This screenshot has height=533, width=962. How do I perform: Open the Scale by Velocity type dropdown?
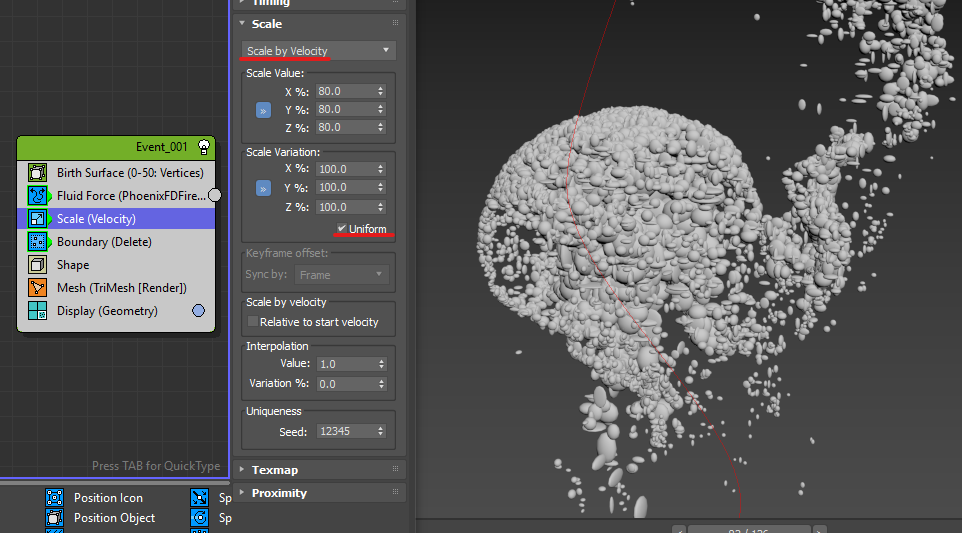coord(319,51)
